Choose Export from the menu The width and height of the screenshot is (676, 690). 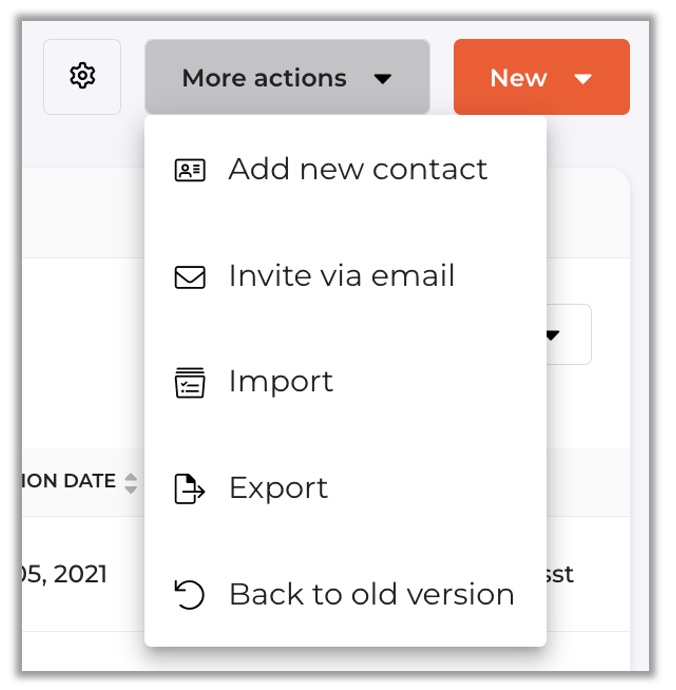pos(345,488)
